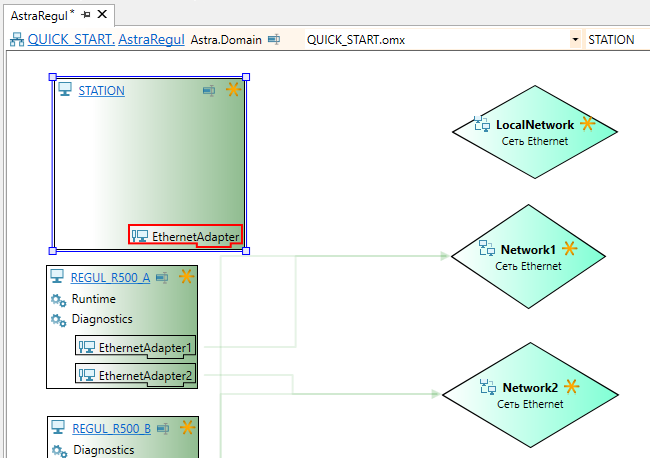Click the Network2 network icon
This screenshot has height=458, width=650.
coord(488,387)
